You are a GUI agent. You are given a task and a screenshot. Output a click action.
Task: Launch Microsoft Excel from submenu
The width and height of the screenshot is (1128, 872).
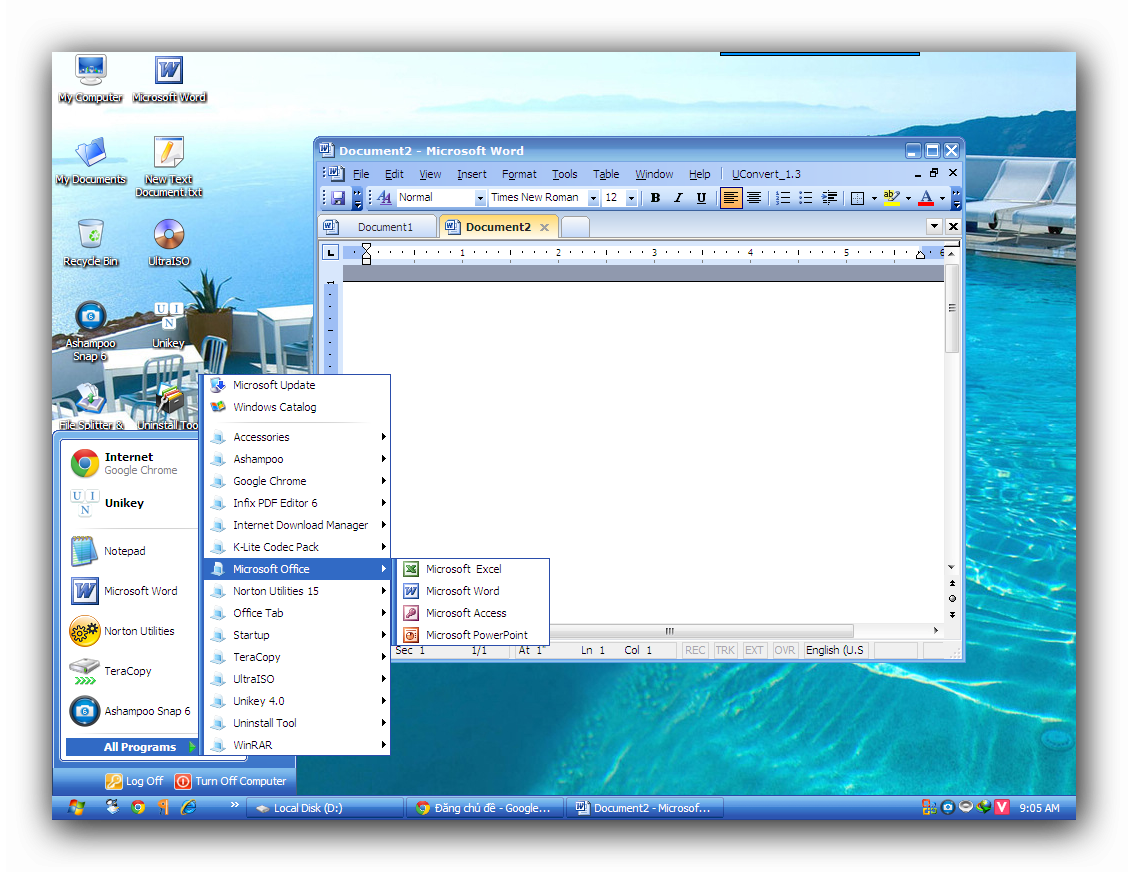473,569
